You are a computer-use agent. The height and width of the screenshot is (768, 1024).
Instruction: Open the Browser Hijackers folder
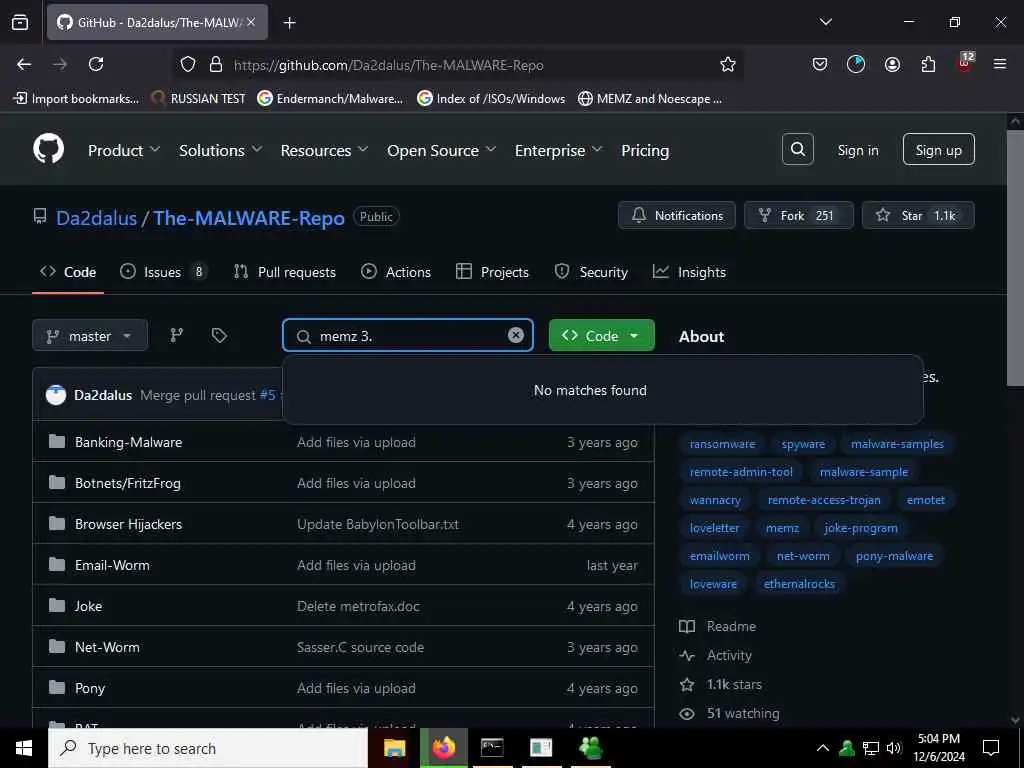(x=128, y=524)
